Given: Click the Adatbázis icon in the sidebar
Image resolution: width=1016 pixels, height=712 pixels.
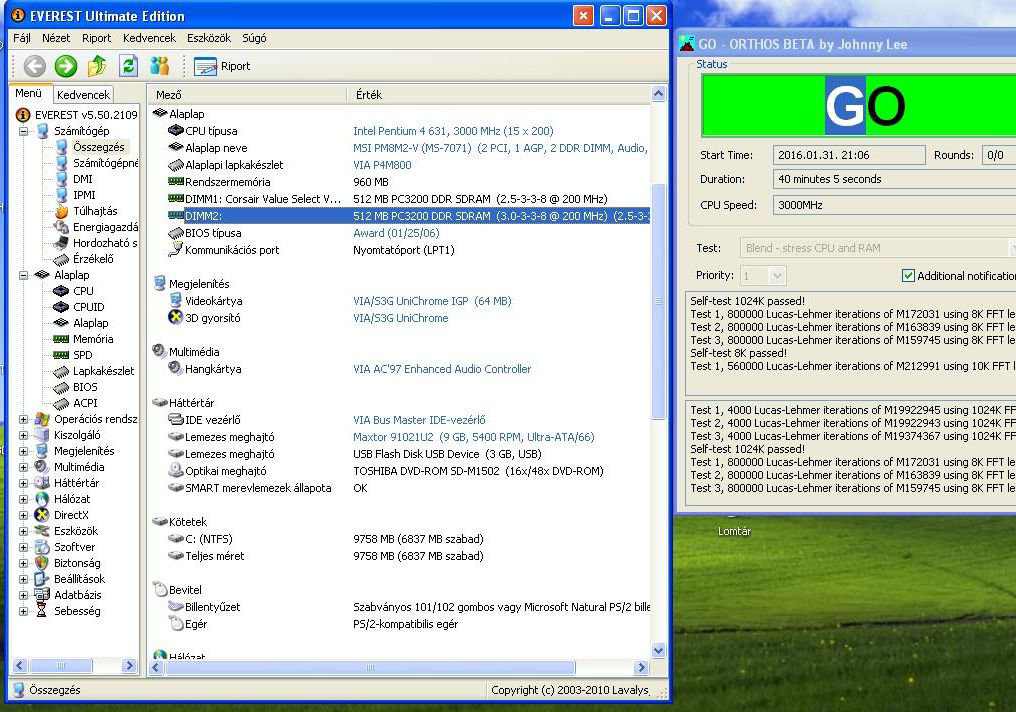Looking at the screenshot, I should tap(42, 595).
